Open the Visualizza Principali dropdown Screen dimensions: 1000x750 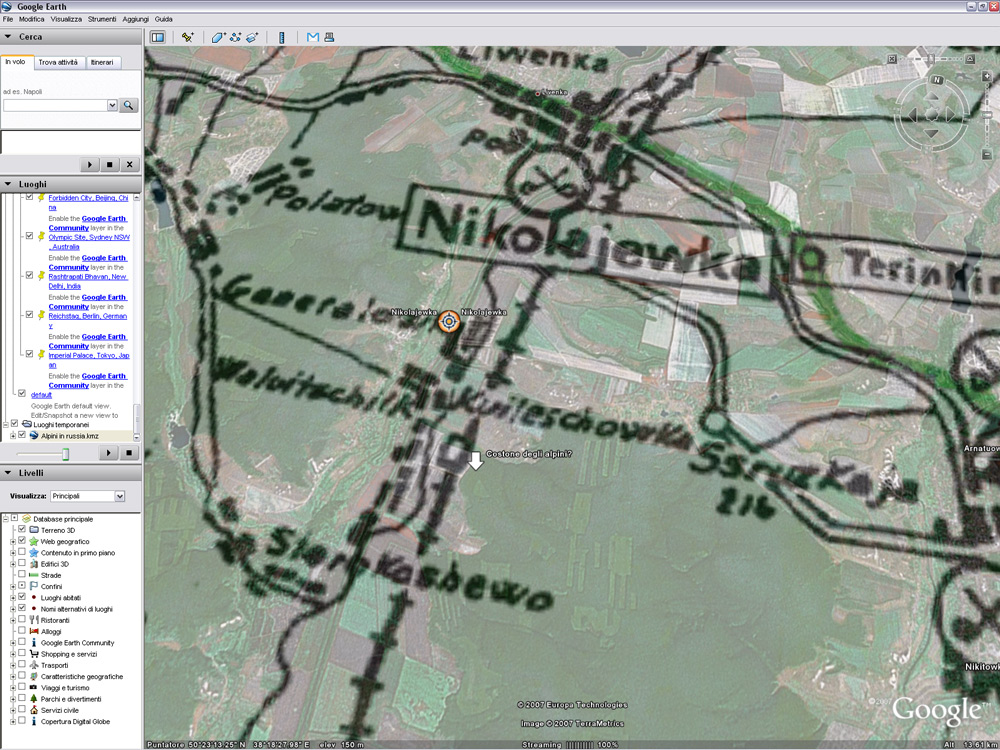point(119,496)
